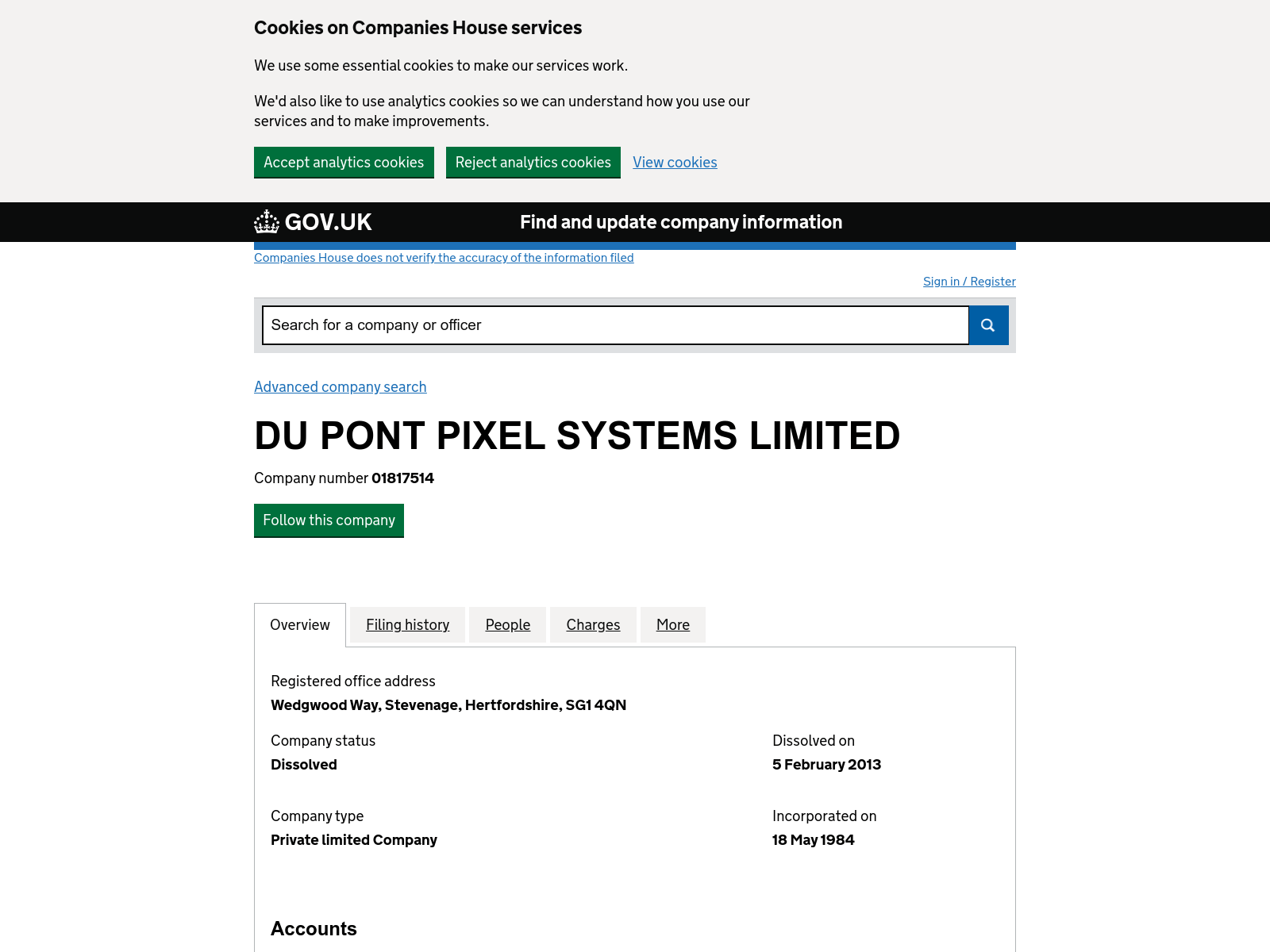Click the 'DU PONT PIXEL SYSTEMS LIMITED' heading

(577, 436)
